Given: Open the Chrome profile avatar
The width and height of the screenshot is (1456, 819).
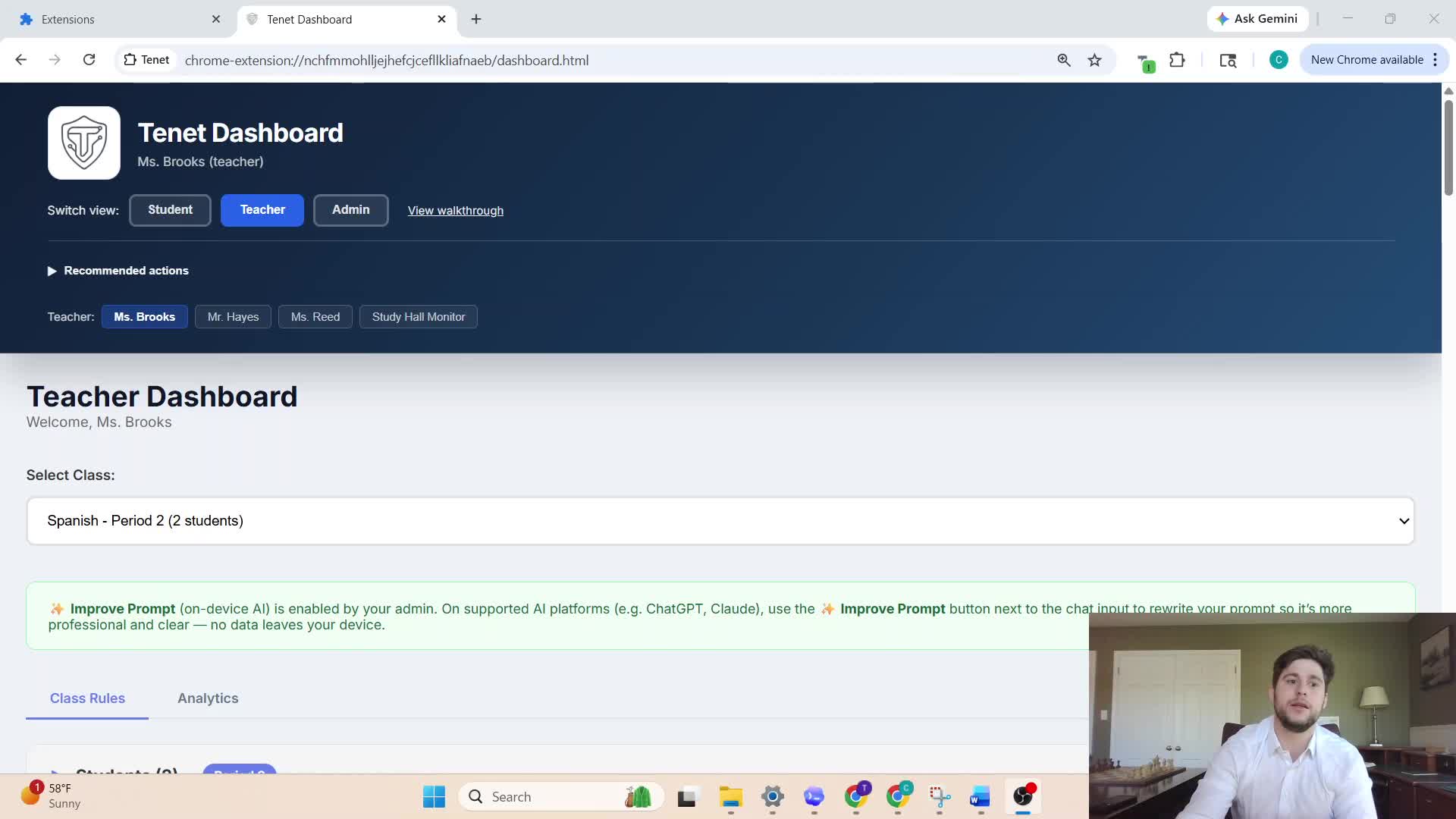Looking at the screenshot, I should tap(1279, 60).
